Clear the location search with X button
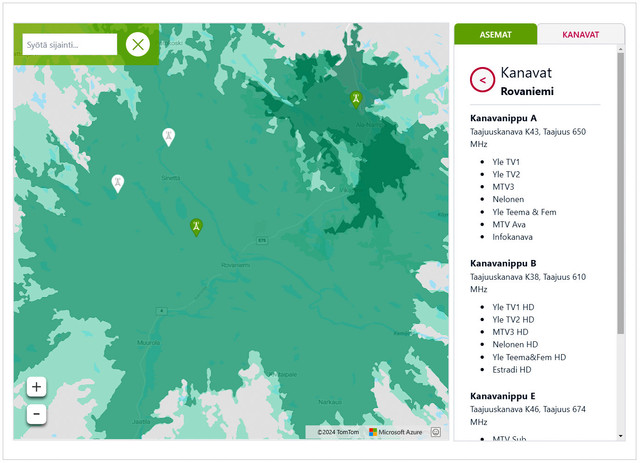 (x=138, y=45)
